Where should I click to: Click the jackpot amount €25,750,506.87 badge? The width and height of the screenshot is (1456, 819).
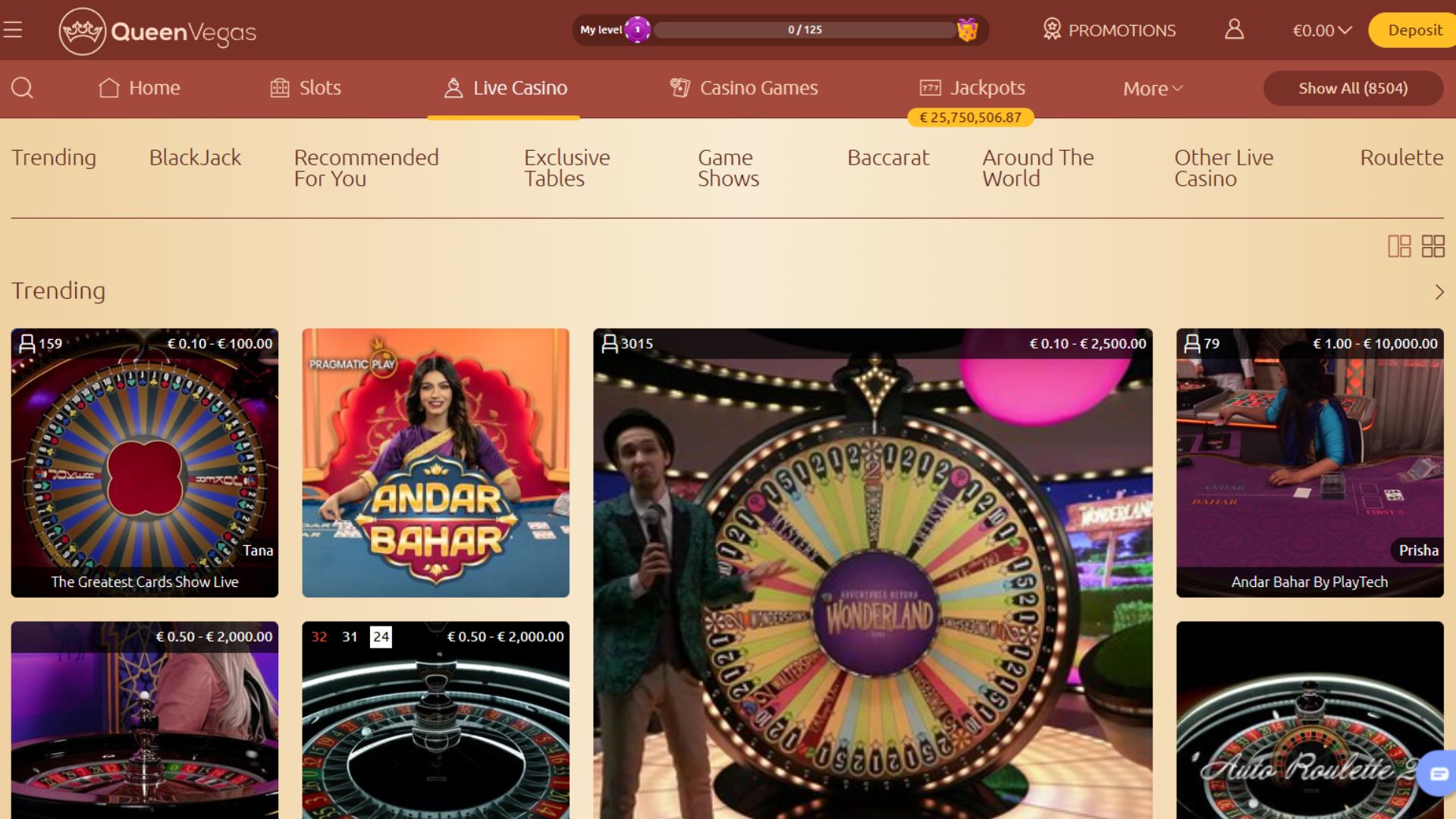point(970,118)
